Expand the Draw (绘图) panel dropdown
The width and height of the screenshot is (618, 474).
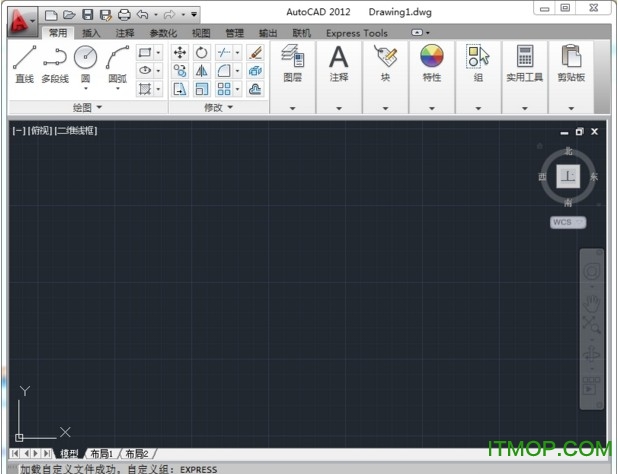(86, 106)
